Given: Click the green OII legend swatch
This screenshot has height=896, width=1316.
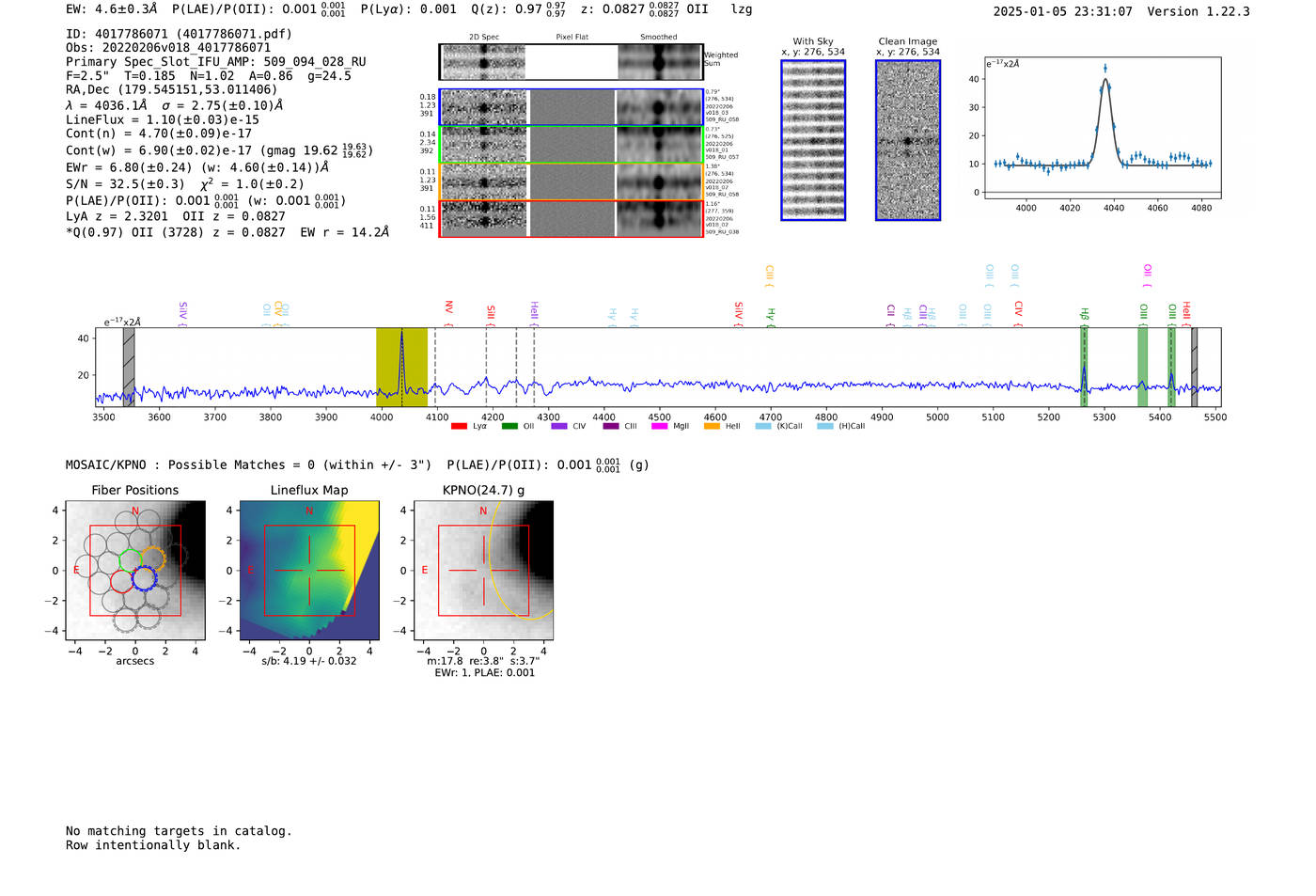Looking at the screenshot, I should 509,426.
